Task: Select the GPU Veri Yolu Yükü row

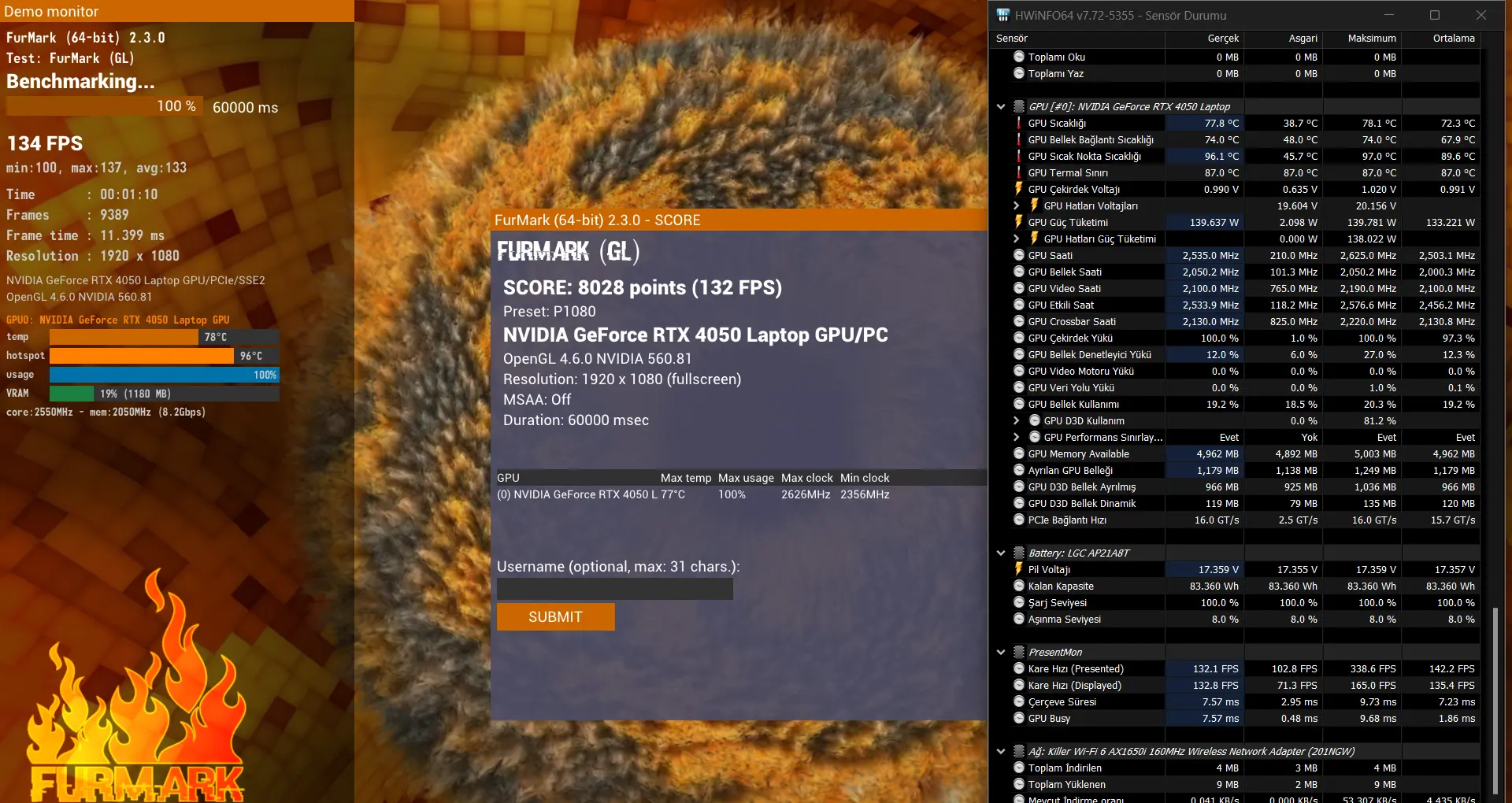Action: pos(1236,388)
